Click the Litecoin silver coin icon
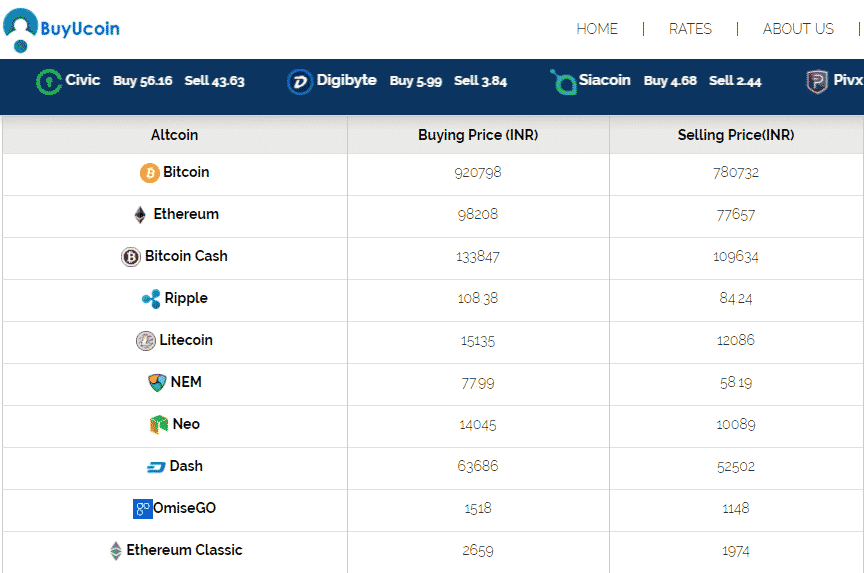Viewport: 864px width, 573px height. pyautogui.click(x=145, y=341)
